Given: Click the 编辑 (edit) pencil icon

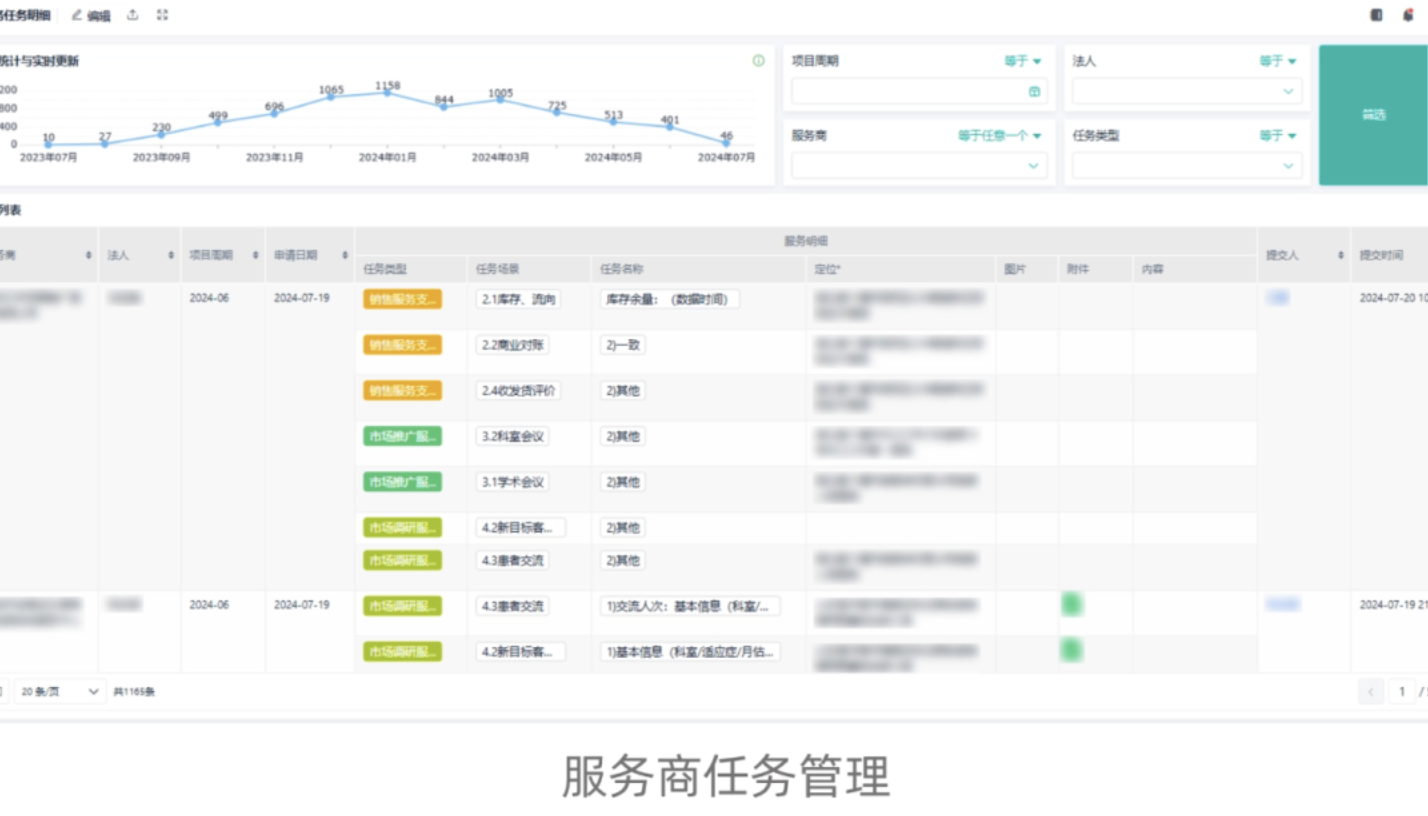Looking at the screenshot, I should [x=77, y=15].
